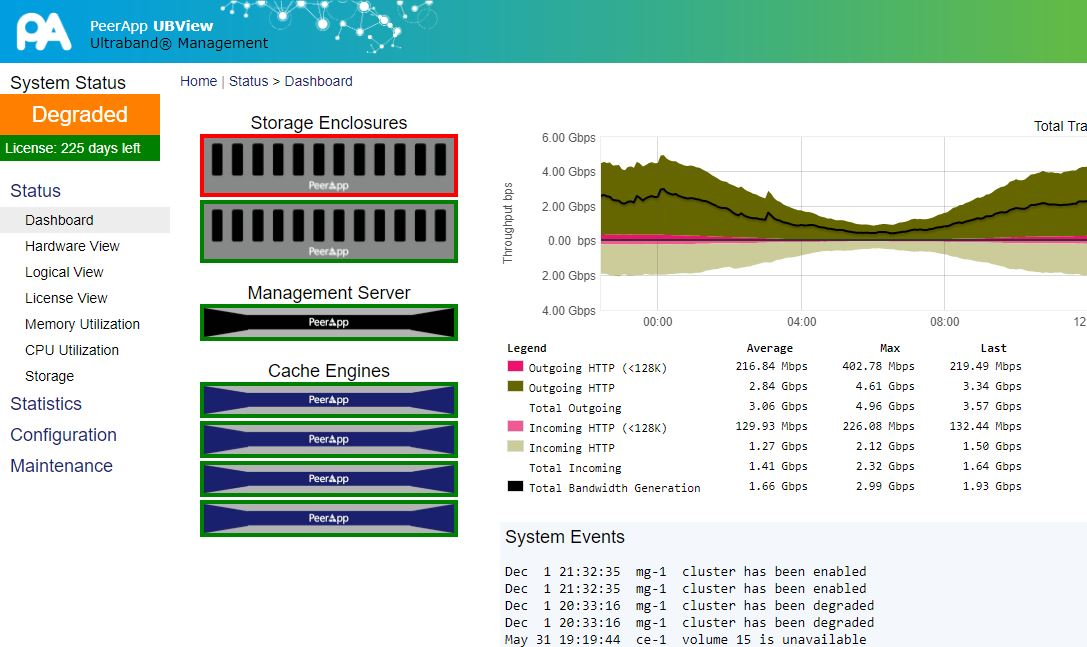
Task: Click the Degraded system status banner
Action: coord(80,114)
